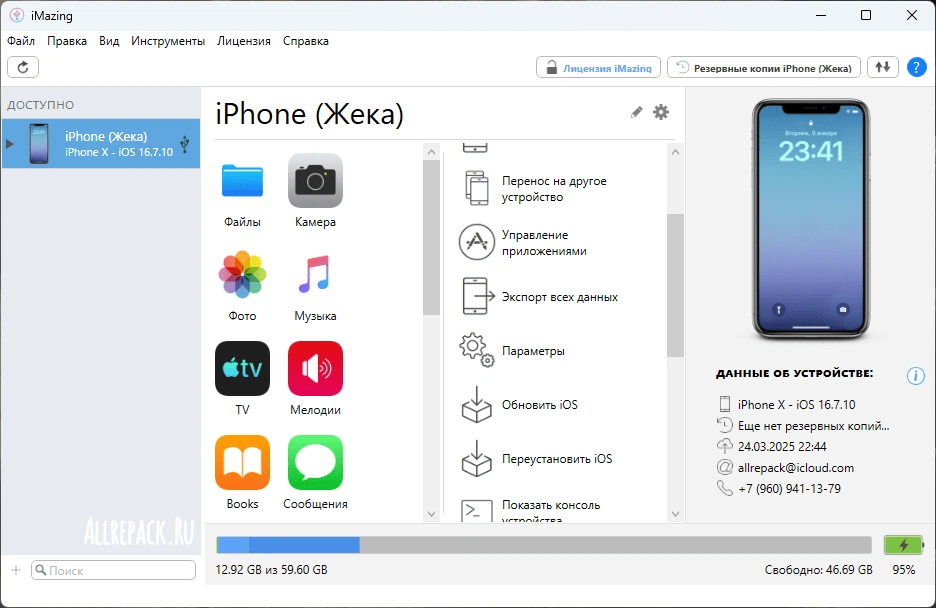This screenshot has width=936, height=608.
Task: Click the battery charging icon
Action: [x=904, y=545]
